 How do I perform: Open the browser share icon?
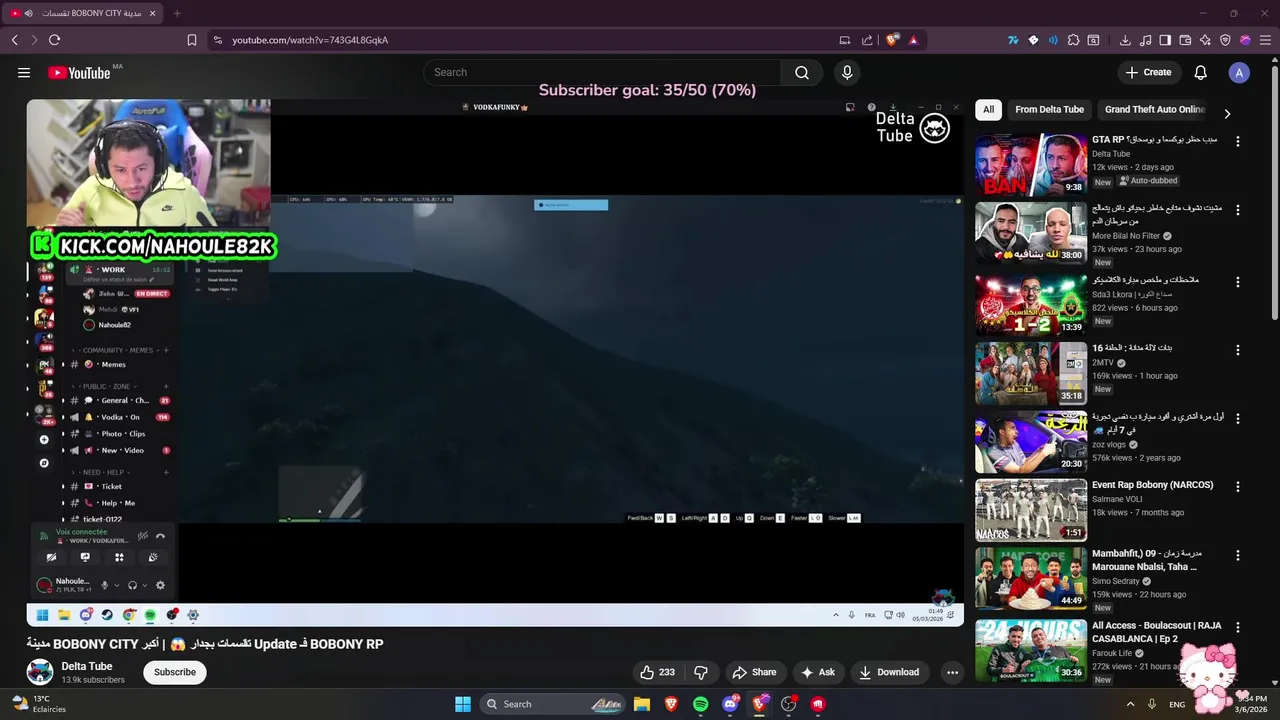click(x=866, y=40)
